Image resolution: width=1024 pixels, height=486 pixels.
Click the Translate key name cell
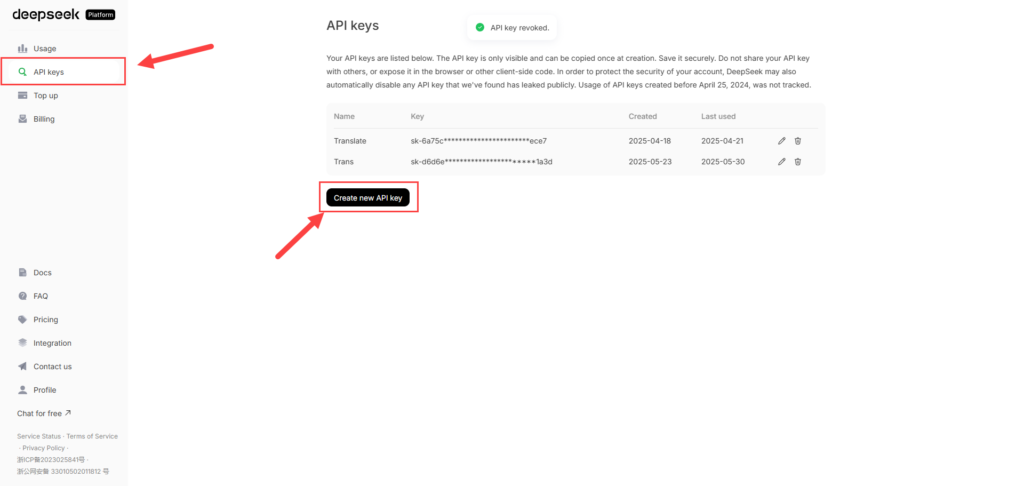pos(350,141)
